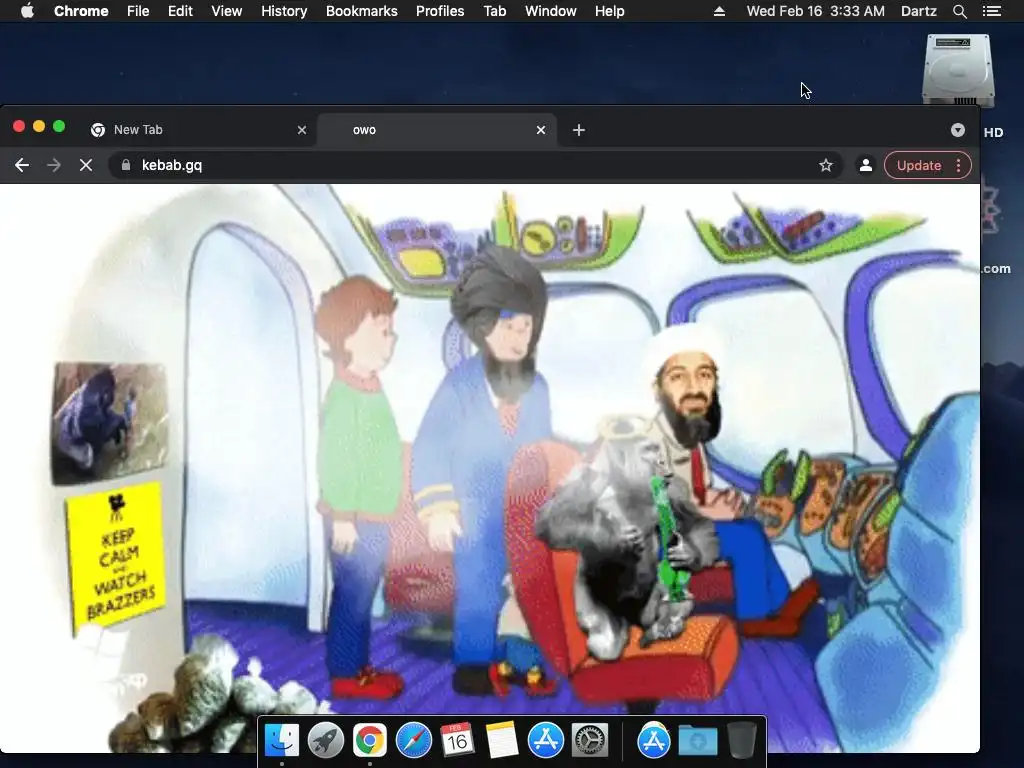Image resolution: width=1024 pixels, height=768 pixels.
Task: Open the Tab menu
Action: 495,11
